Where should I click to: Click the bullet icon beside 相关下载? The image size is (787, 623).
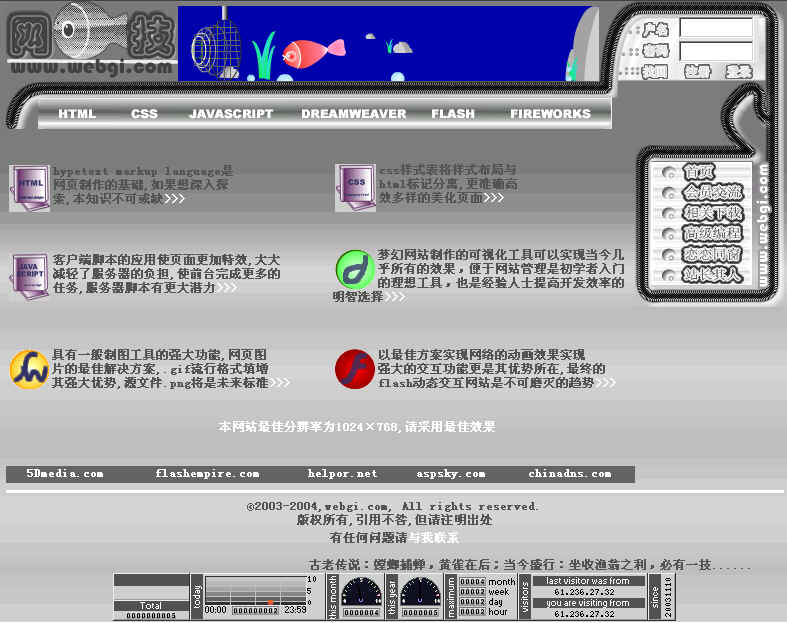tap(669, 213)
